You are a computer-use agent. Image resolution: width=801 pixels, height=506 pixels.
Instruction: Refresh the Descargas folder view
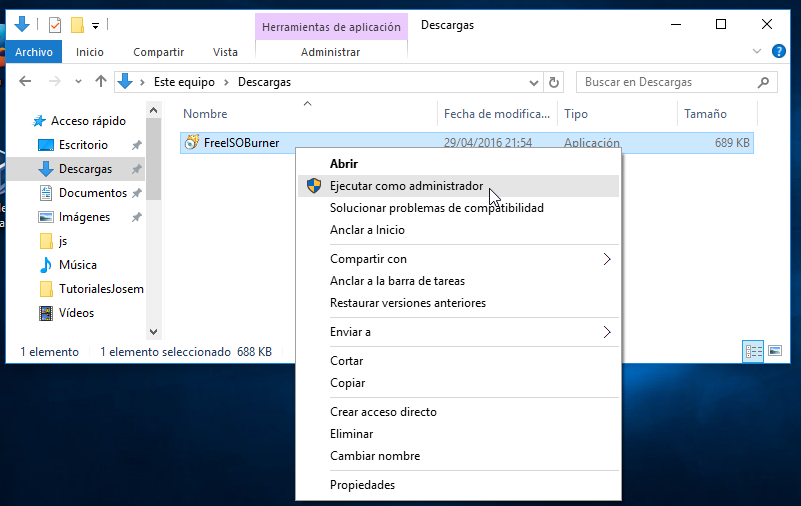coord(554,82)
